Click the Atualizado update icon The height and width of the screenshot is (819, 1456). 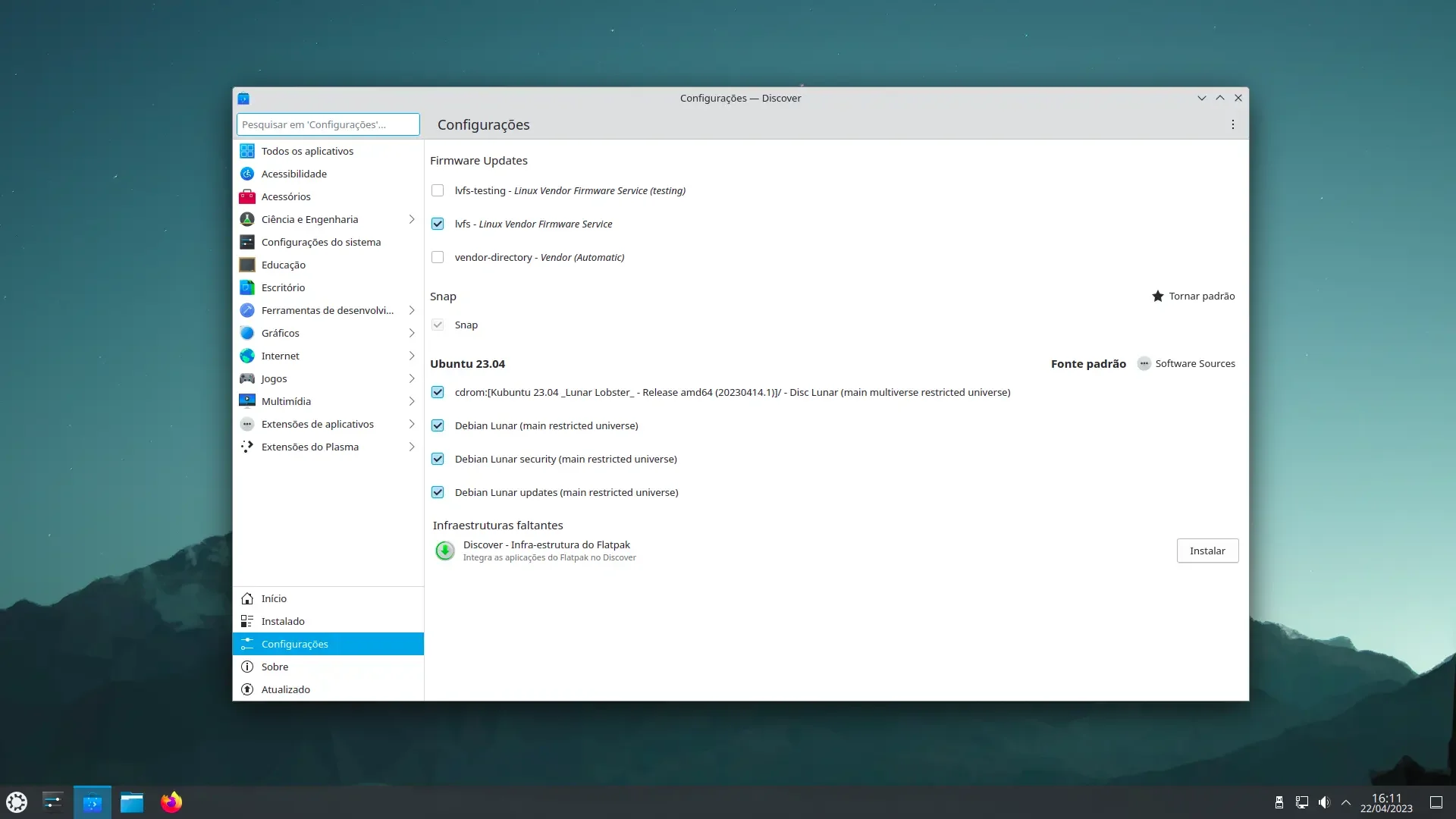(x=247, y=689)
